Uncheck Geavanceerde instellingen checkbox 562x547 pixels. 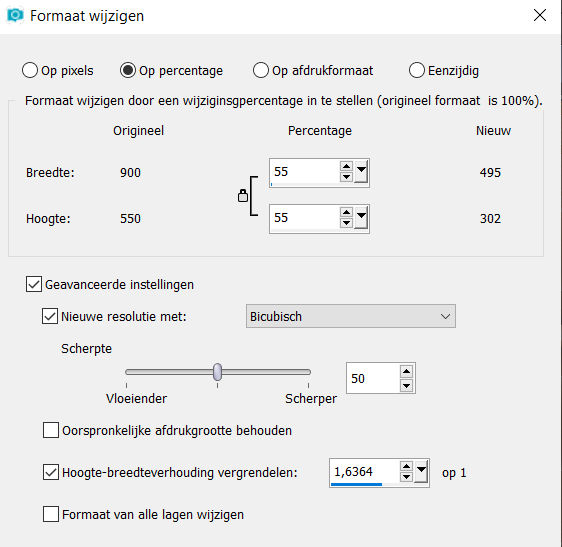click(x=34, y=284)
